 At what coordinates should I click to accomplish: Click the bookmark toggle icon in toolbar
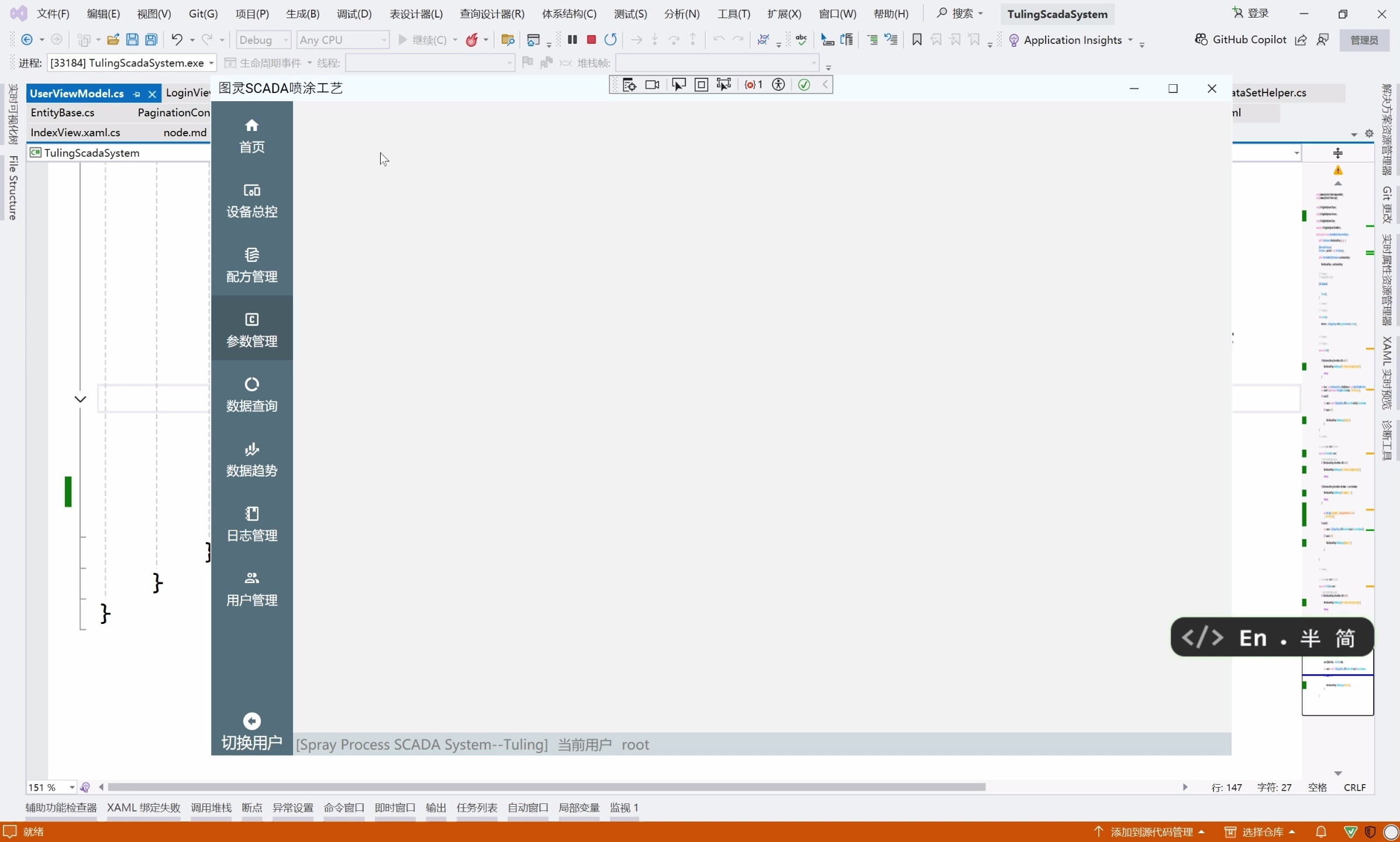click(x=916, y=40)
